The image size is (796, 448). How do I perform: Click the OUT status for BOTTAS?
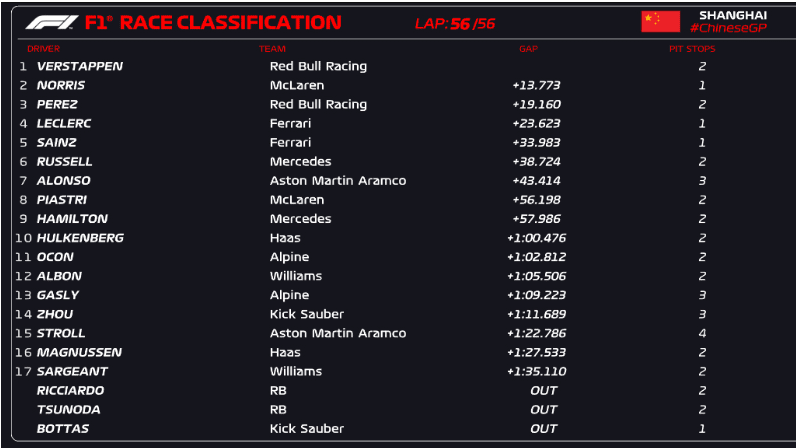tap(543, 429)
